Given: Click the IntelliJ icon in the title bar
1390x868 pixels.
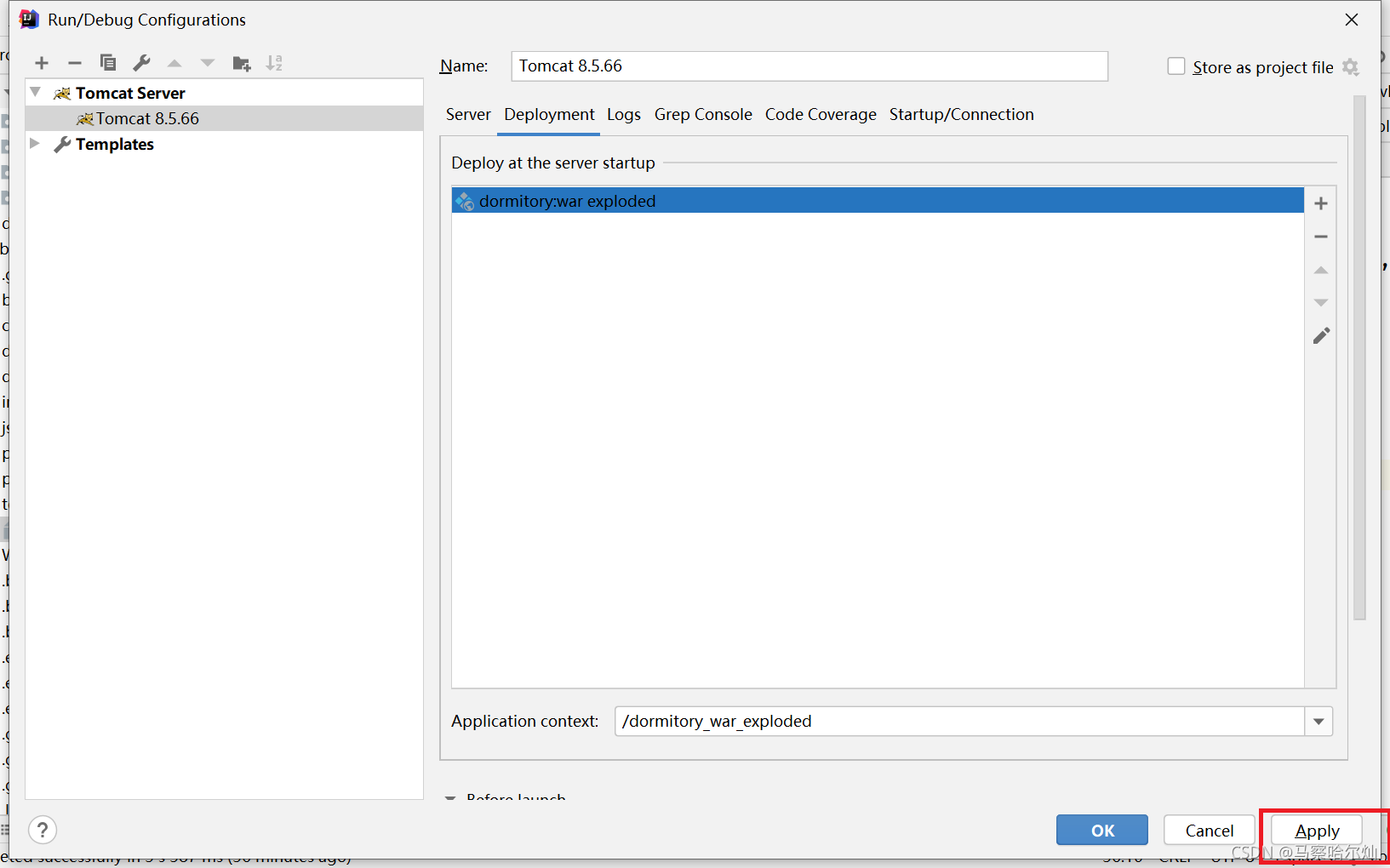Looking at the screenshot, I should 29,20.
